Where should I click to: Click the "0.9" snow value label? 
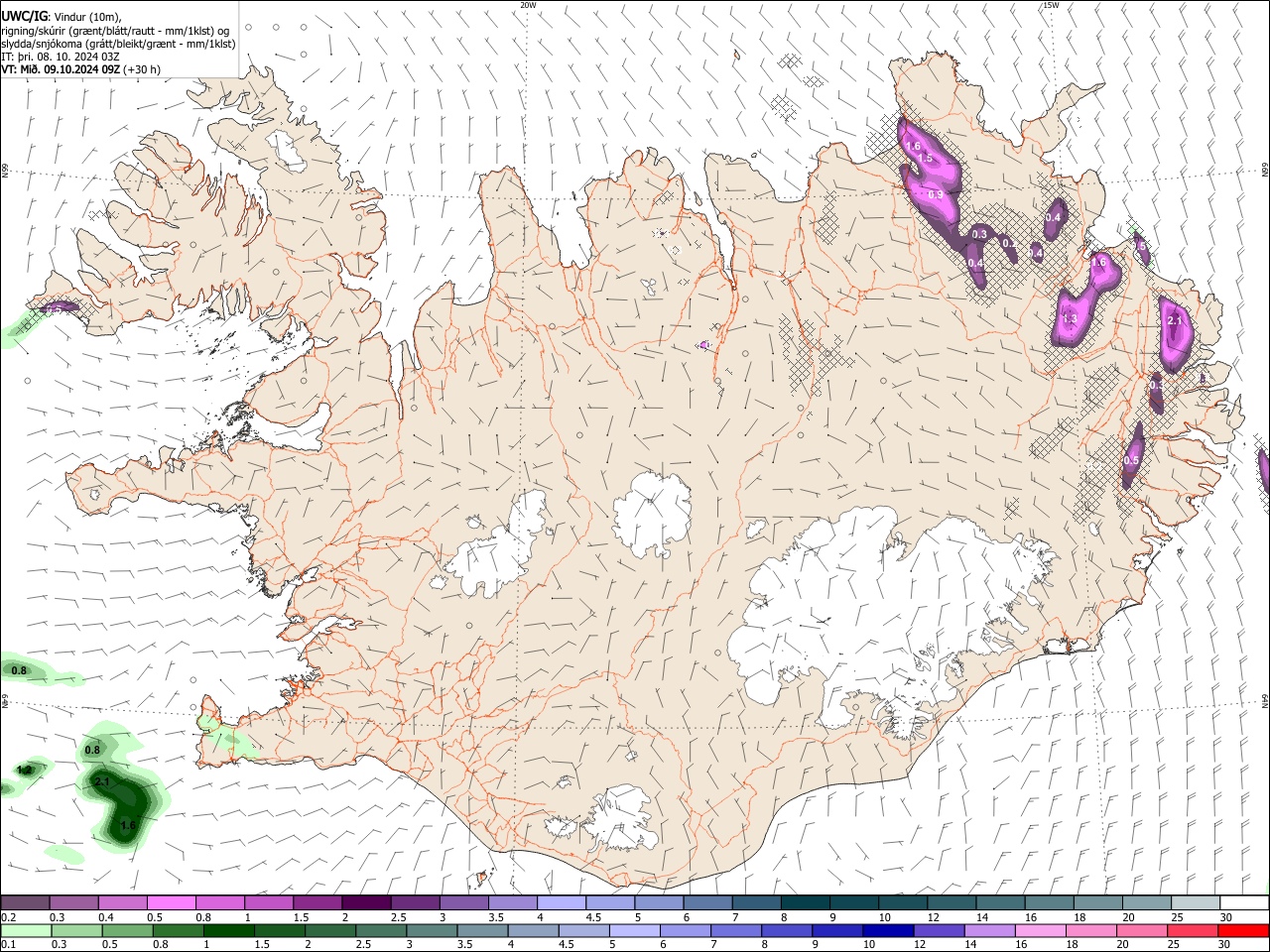[x=936, y=195]
